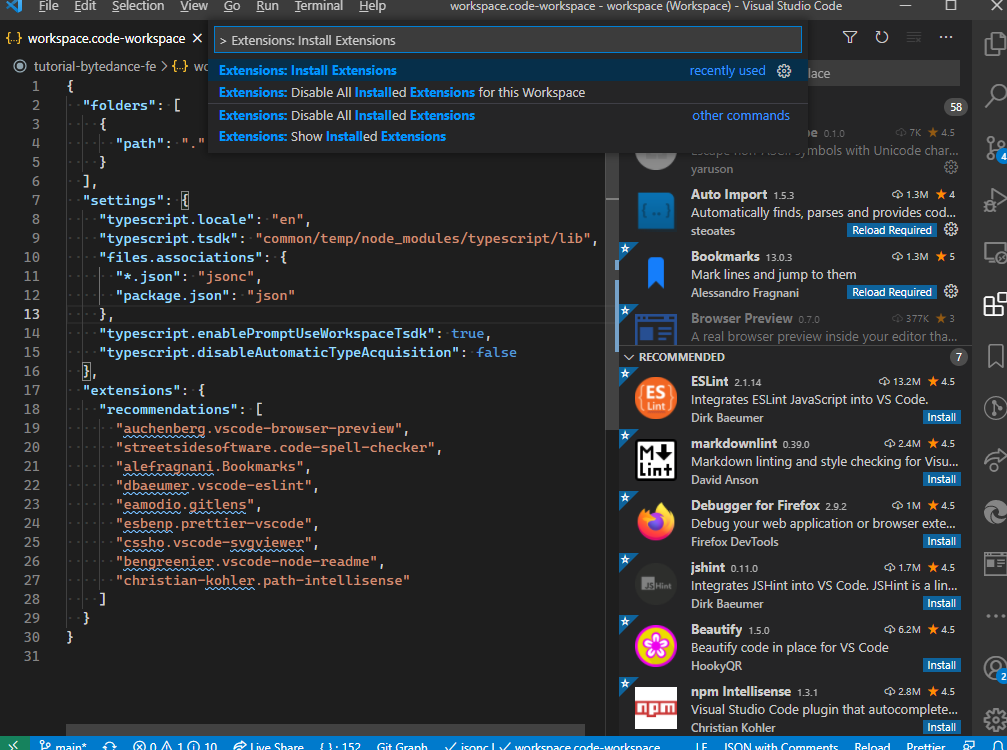Install the ESLint extension
Viewport: 1007px width, 750px height.
pos(941,417)
